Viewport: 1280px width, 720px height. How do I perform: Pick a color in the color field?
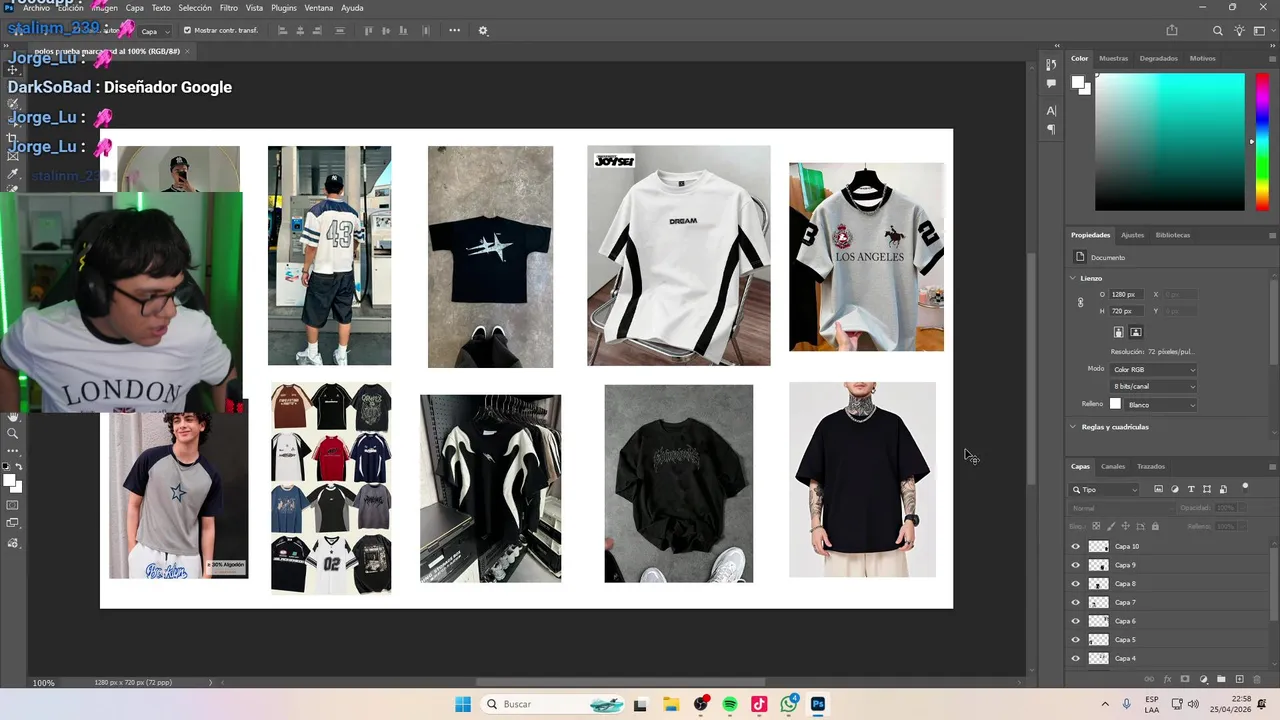[1169, 142]
